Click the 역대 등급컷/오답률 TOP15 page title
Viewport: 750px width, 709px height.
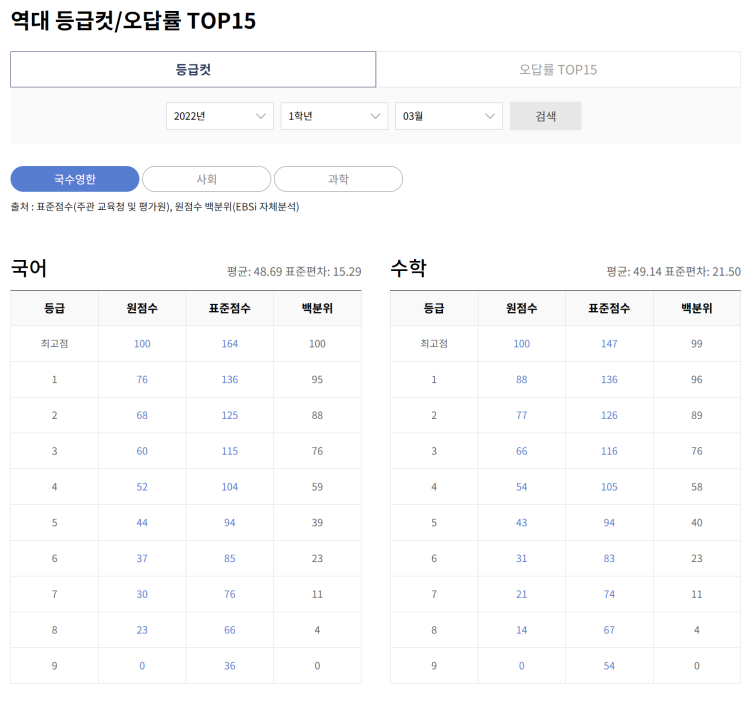[x=133, y=21]
